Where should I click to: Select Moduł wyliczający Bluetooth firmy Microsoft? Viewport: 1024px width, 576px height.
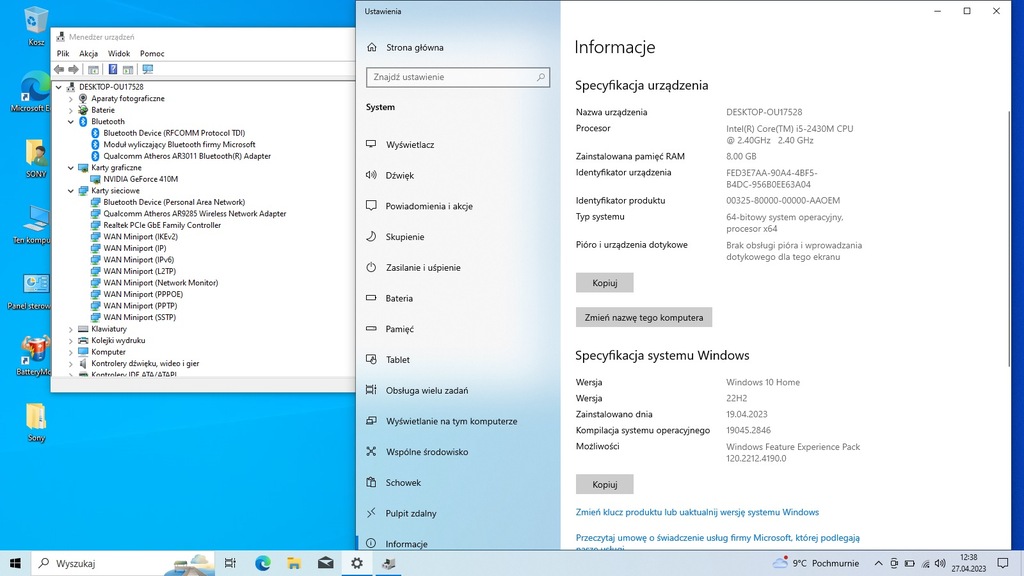(179, 144)
